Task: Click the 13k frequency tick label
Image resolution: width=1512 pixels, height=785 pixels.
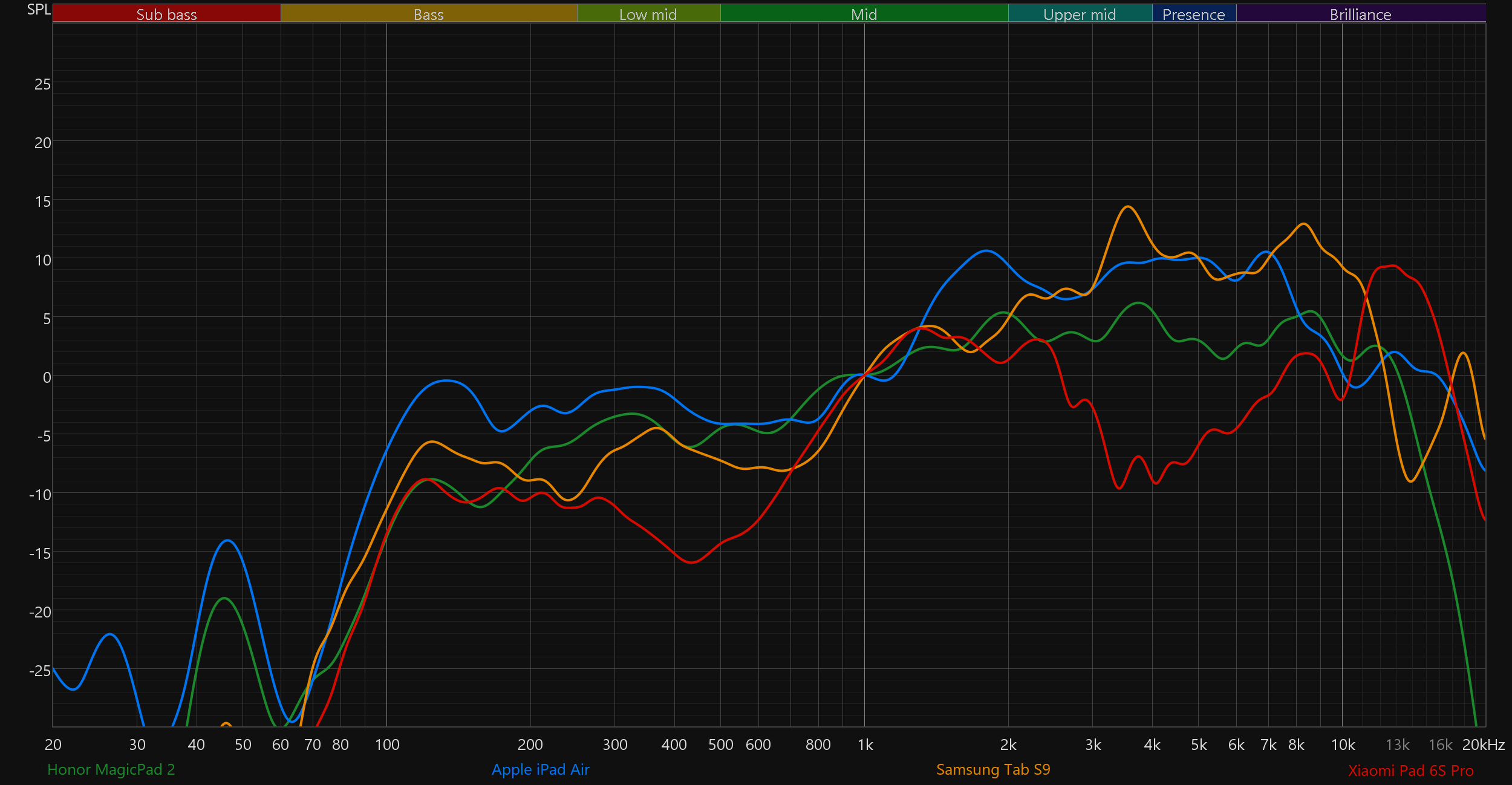Action: [1397, 744]
